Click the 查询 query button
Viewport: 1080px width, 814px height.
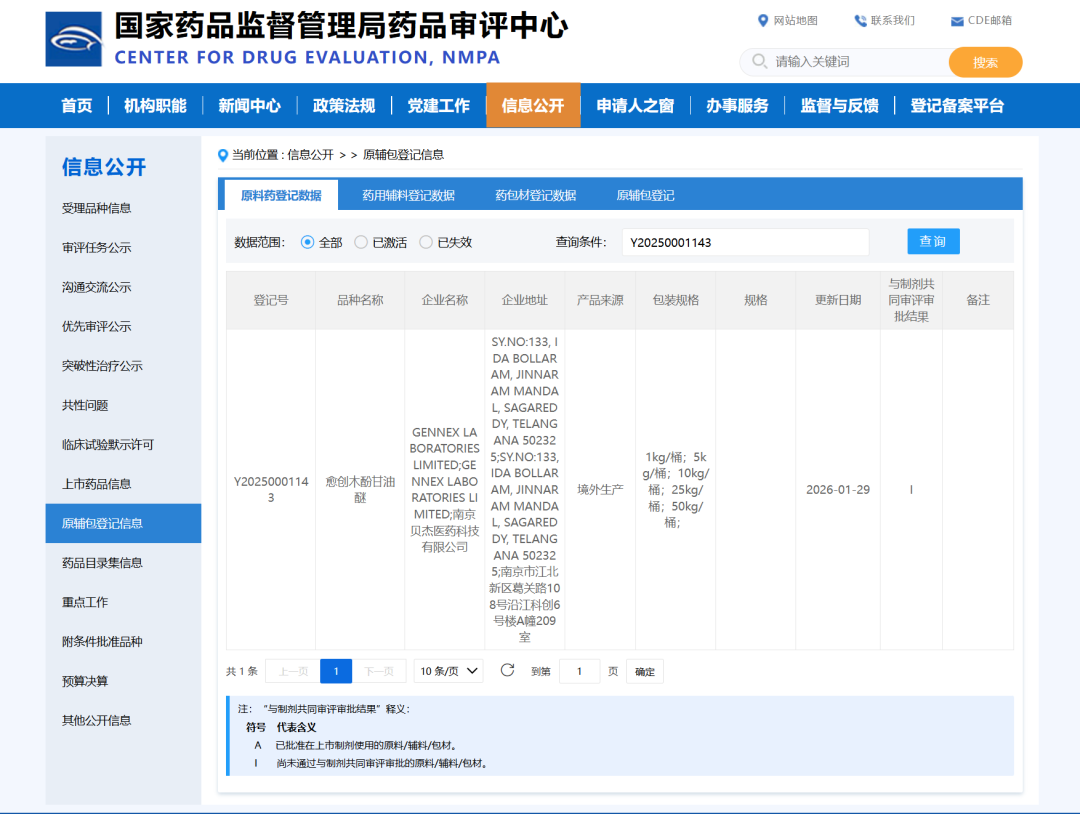pos(933,241)
